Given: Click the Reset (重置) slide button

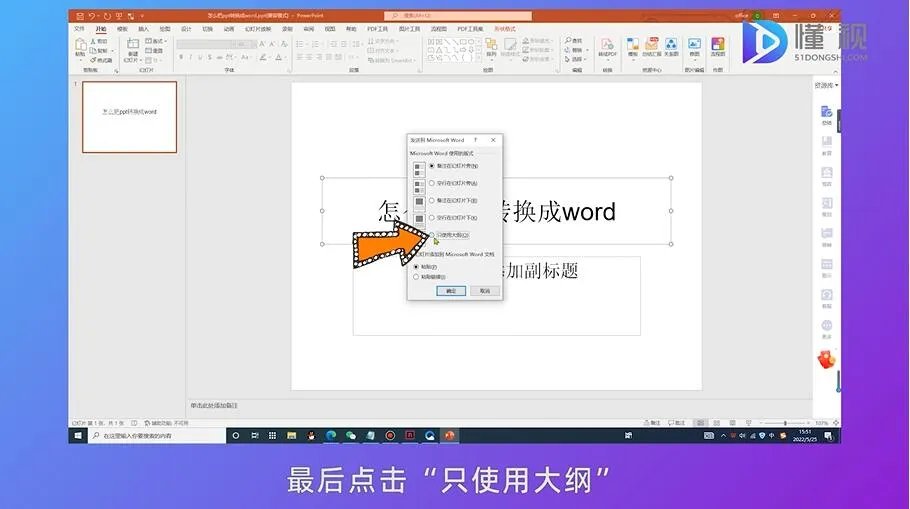Looking at the screenshot, I should pos(154,50).
